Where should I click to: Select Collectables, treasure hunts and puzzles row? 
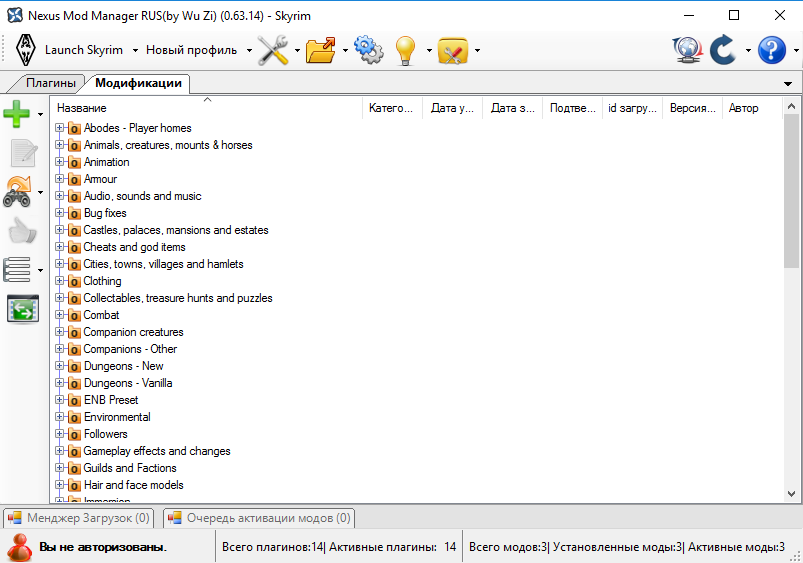(x=178, y=298)
